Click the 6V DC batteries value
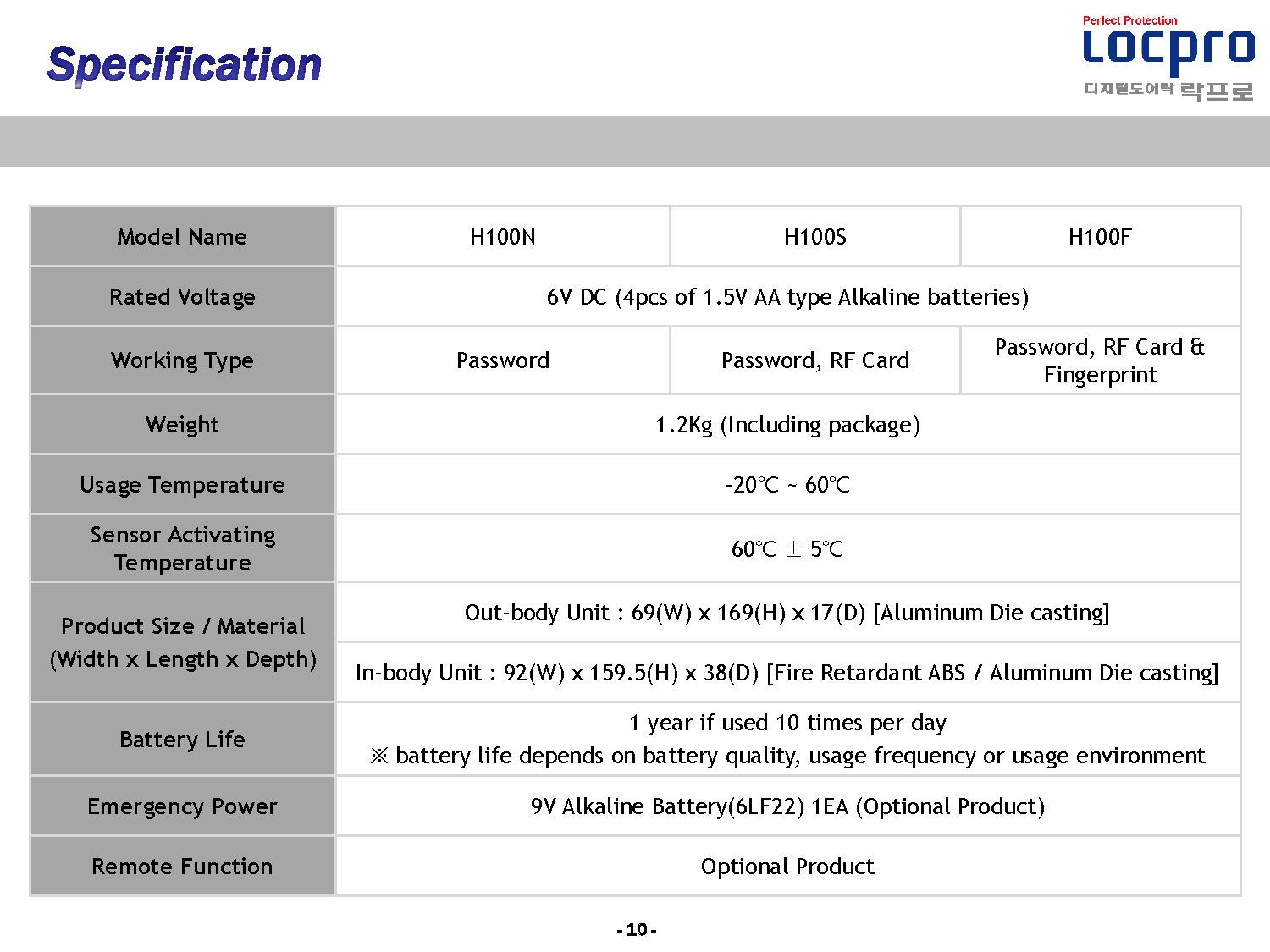Image resolution: width=1270 pixels, height=952 pixels. (787, 297)
